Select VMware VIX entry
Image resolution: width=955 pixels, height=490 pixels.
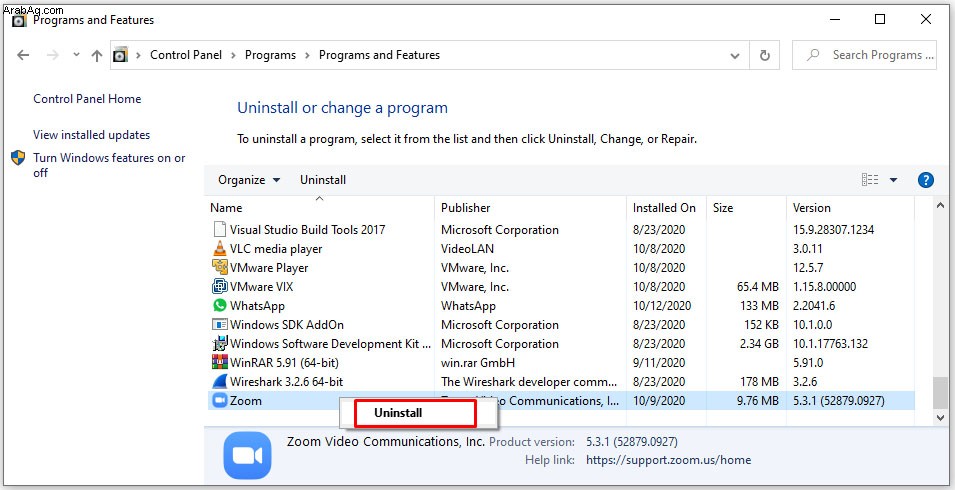coord(261,286)
